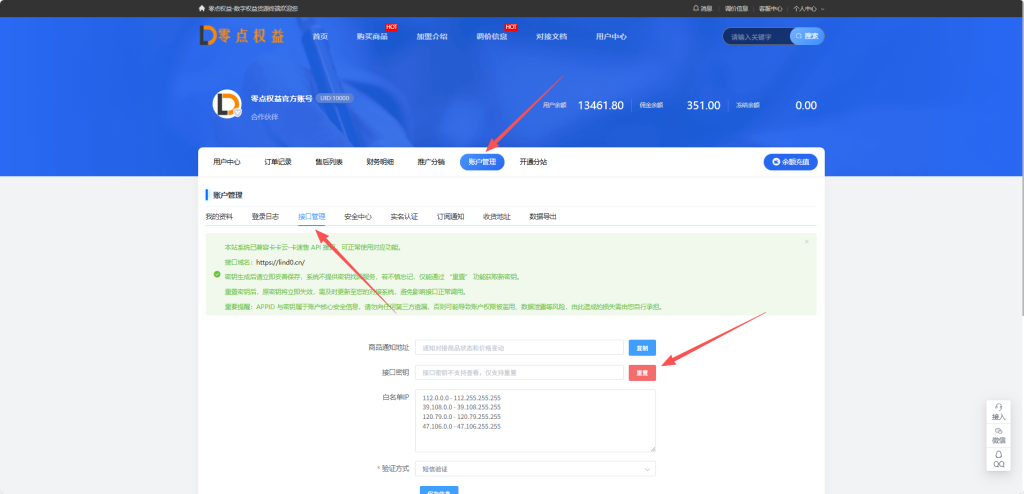Image resolution: width=1024 pixels, height=494 pixels.
Task: Expand the 验证方式 dropdown
Action: click(x=535, y=468)
